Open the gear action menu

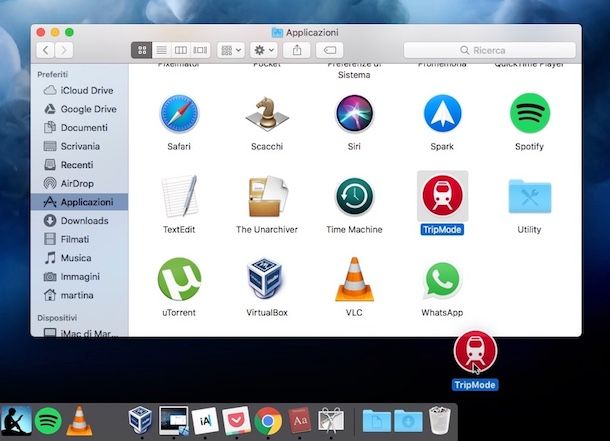pos(264,50)
